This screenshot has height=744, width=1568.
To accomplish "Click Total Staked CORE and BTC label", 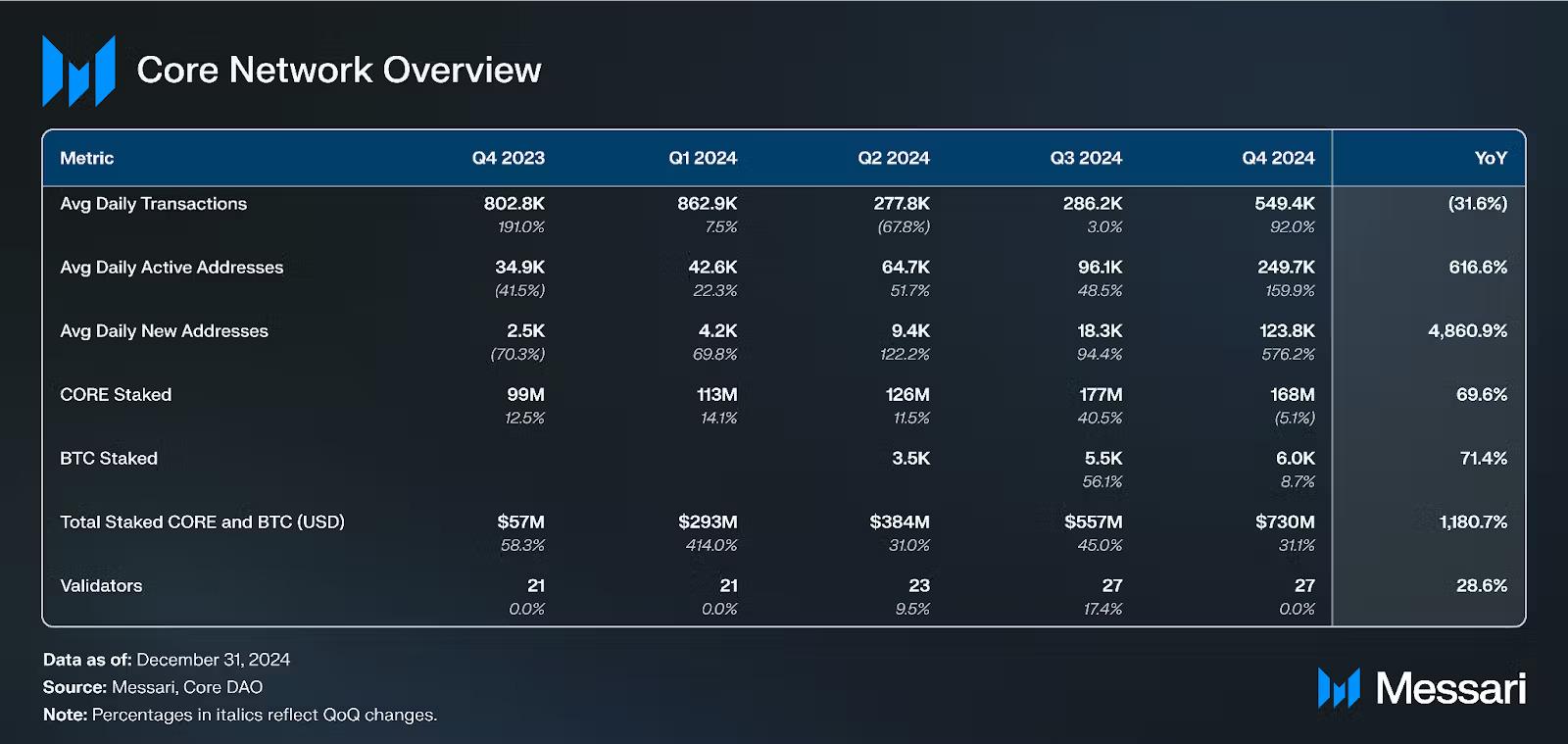I will 202,522.
